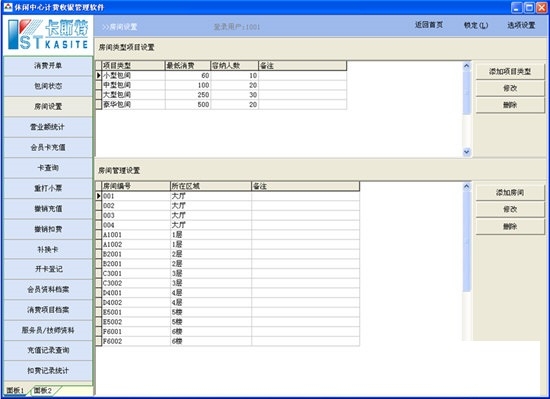Switch to 面板2 tab
Image resolution: width=550 pixels, height=399 pixels.
click(x=43, y=391)
